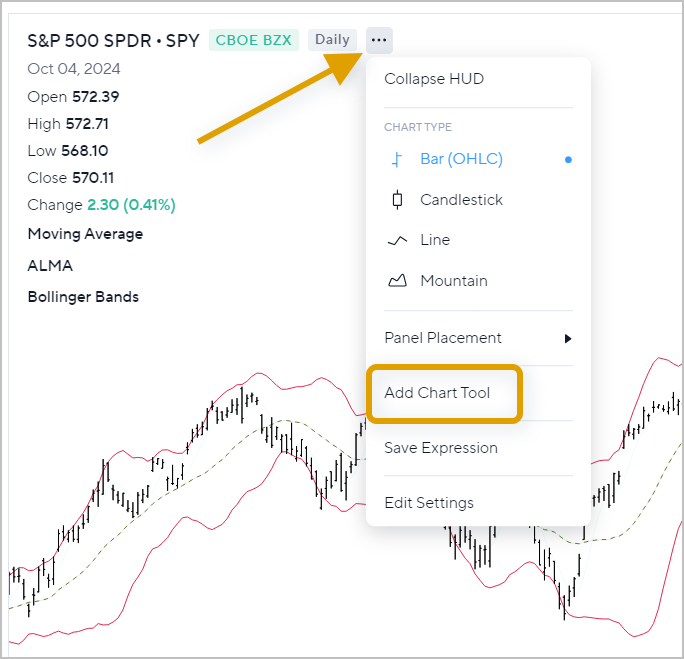Switch chart type to Mountain
This screenshot has width=684, height=659.
point(454,281)
